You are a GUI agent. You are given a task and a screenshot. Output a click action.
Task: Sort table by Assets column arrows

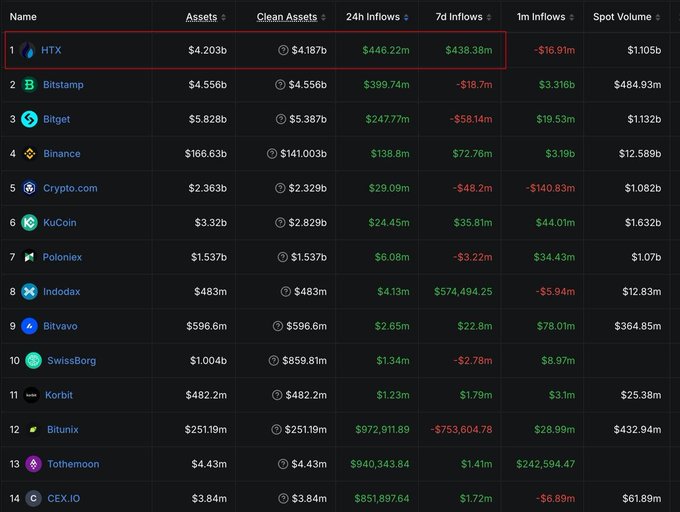tap(223, 17)
